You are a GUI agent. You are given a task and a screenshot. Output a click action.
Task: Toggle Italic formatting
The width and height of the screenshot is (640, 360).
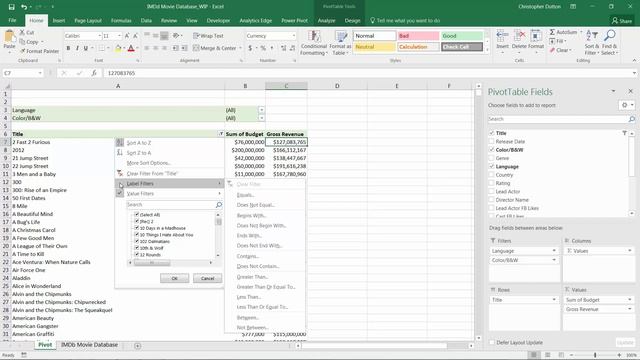(77, 48)
